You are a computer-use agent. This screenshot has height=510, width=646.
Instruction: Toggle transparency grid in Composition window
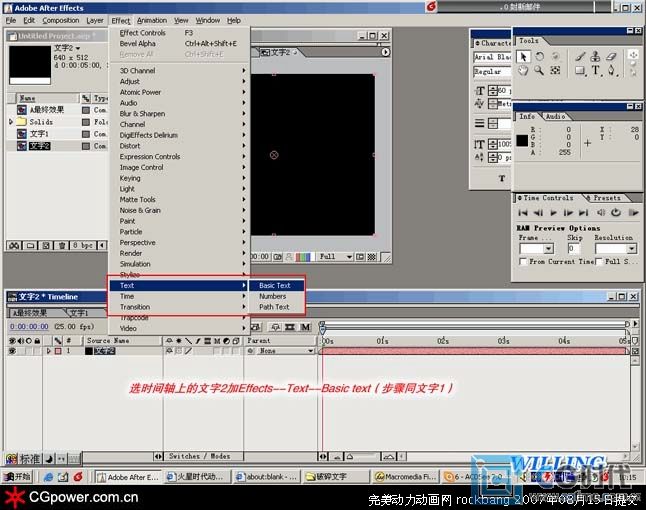tap(372, 257)
